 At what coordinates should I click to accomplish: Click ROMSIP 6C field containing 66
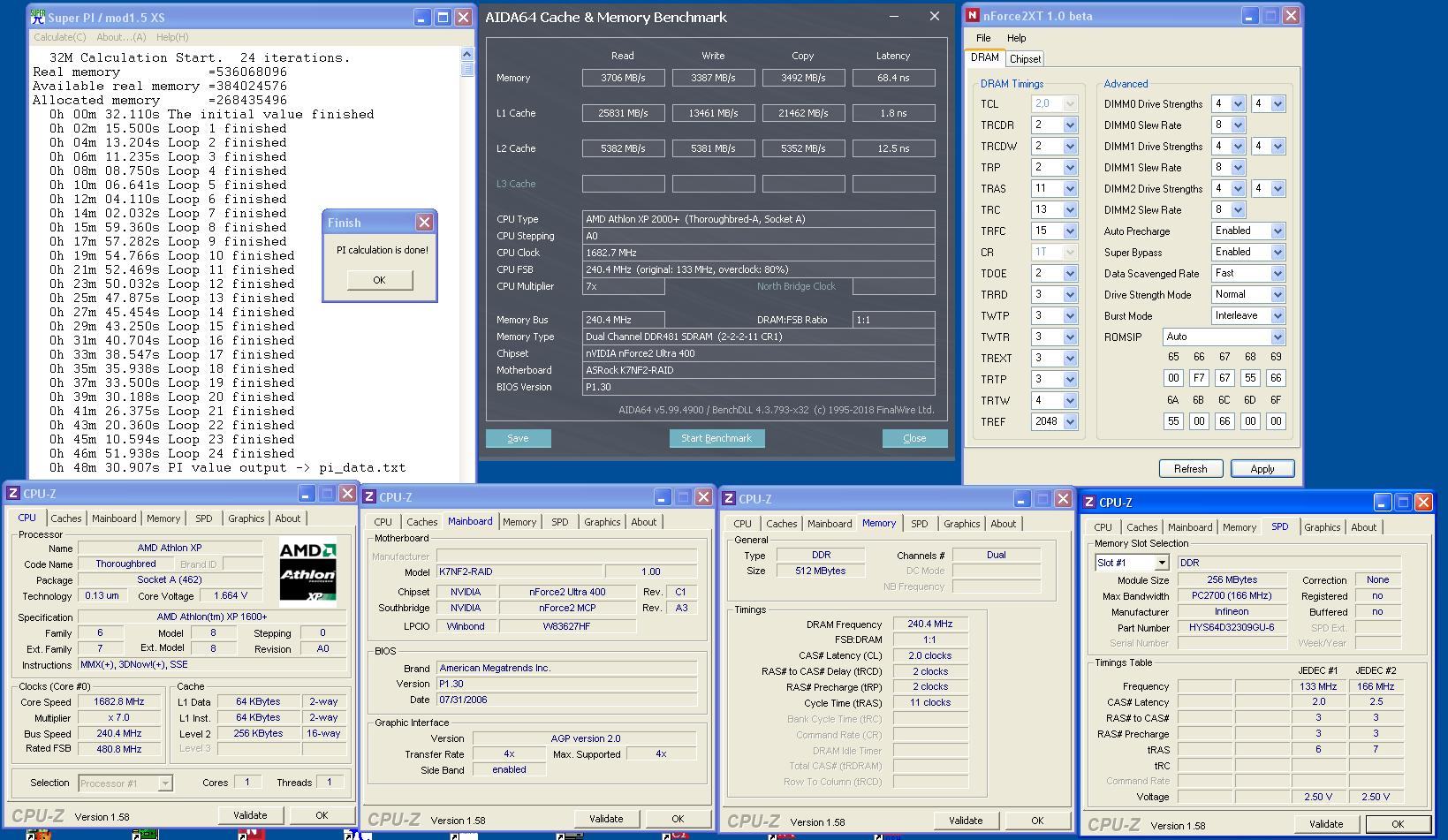pos(1224,422)
